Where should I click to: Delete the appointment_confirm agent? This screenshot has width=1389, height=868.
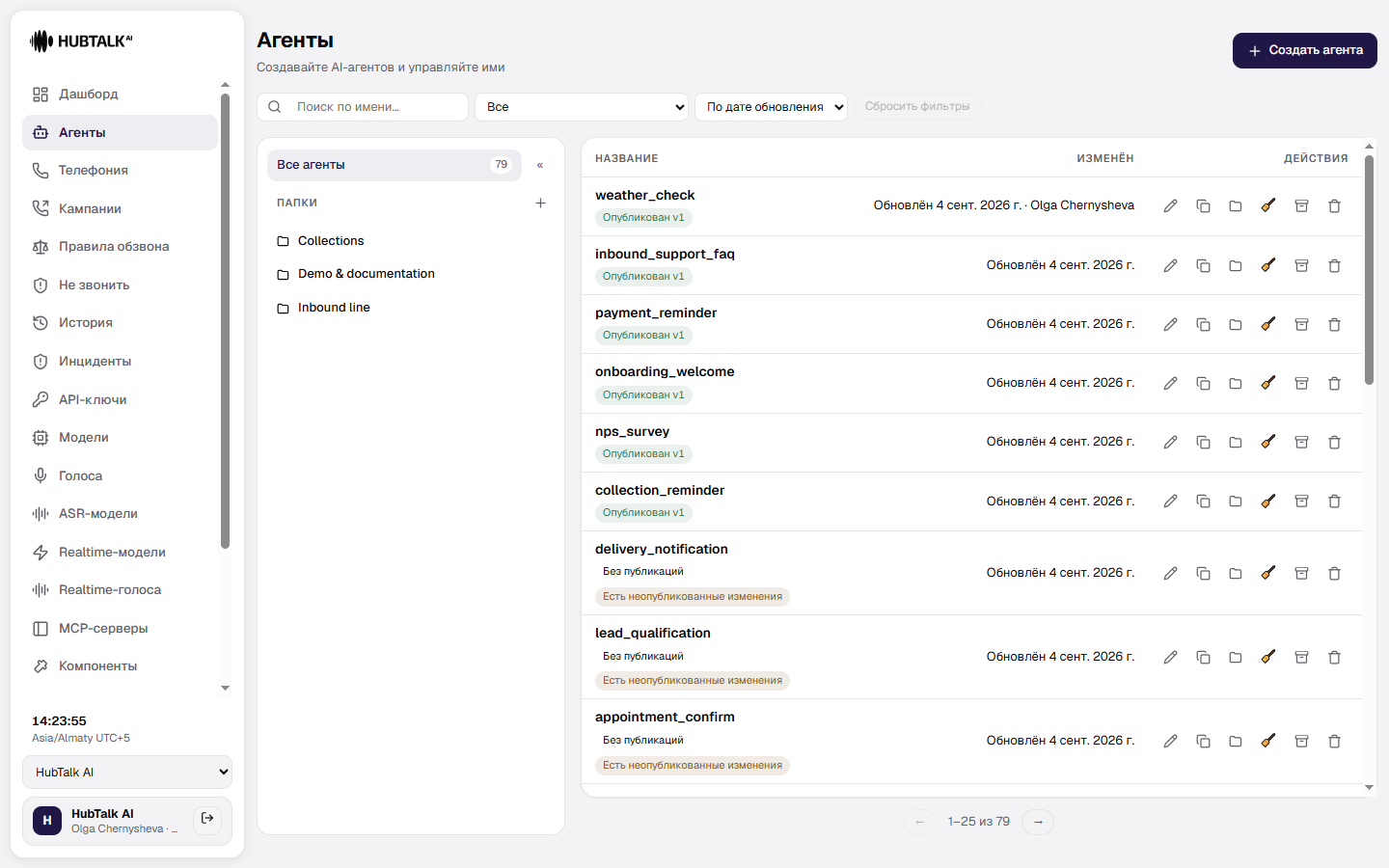(1334, 741)
